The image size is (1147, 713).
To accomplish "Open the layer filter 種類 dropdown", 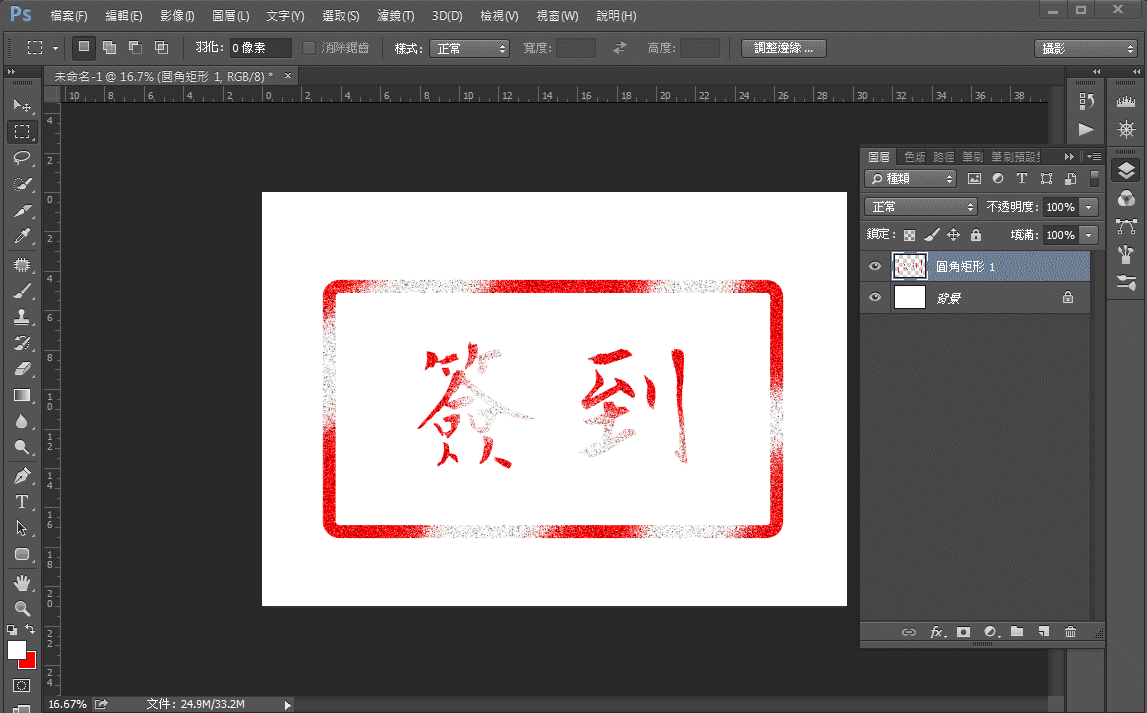I will pyautogui.click(x=910, y=178).
